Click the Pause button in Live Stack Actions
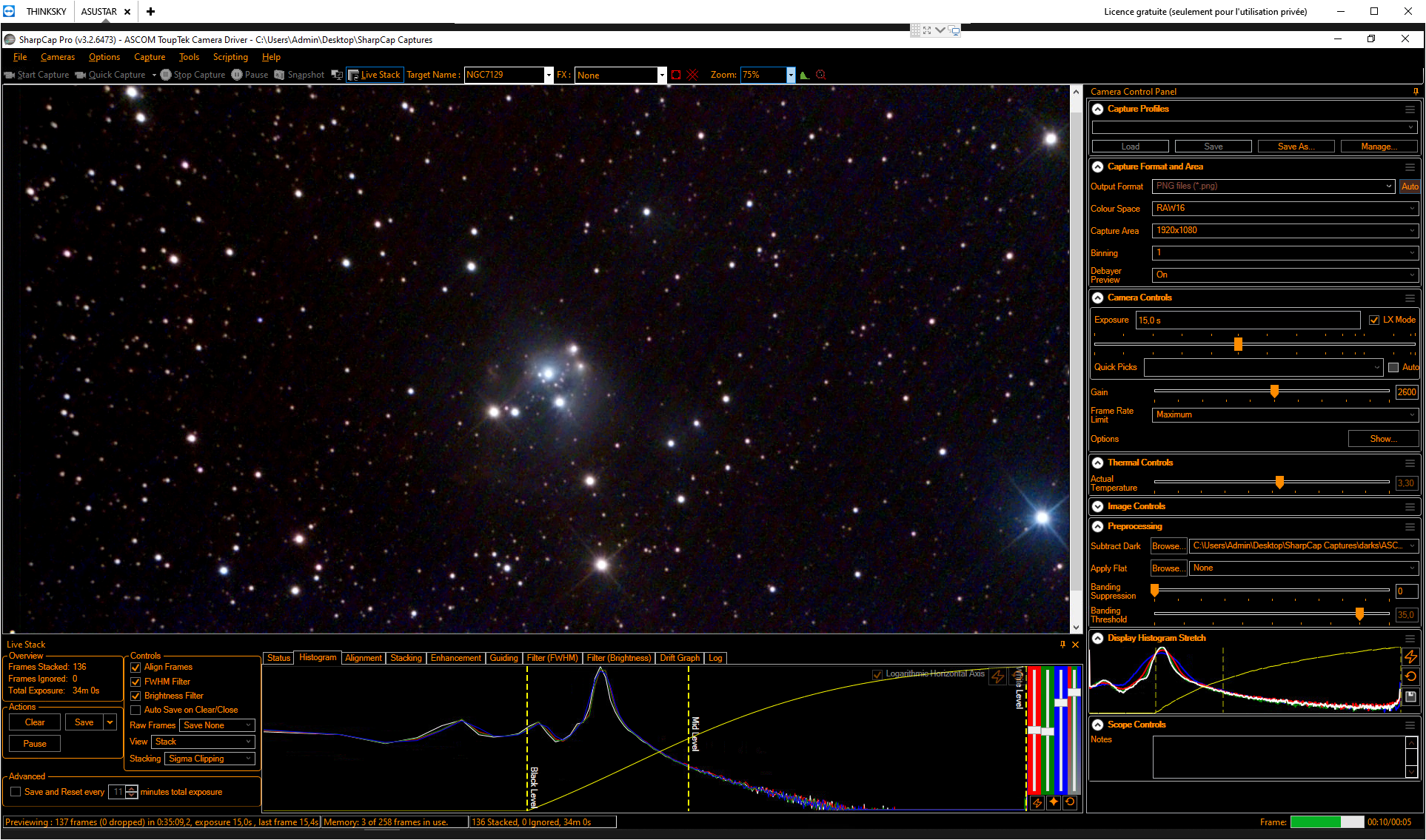 [x=35, y=744]
